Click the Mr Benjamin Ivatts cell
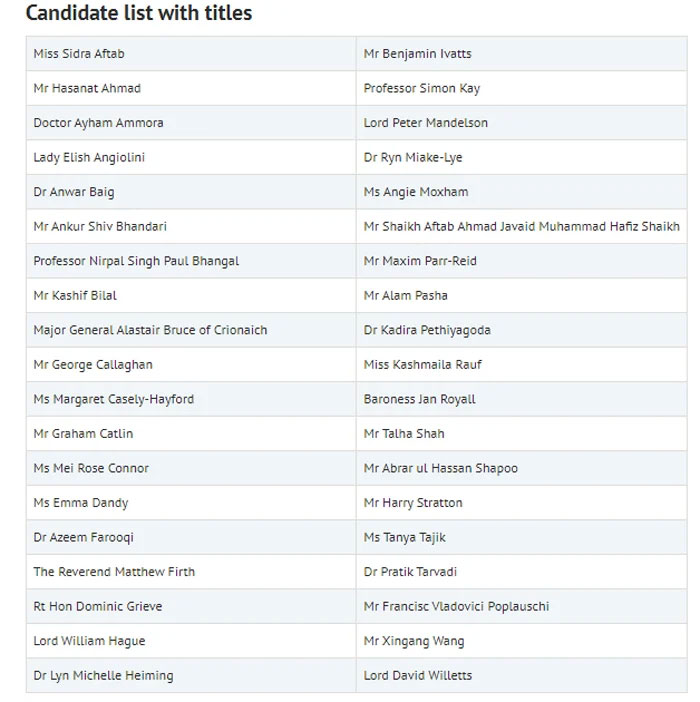The height and width of the screenshot is (702, 700). point(418,54)
